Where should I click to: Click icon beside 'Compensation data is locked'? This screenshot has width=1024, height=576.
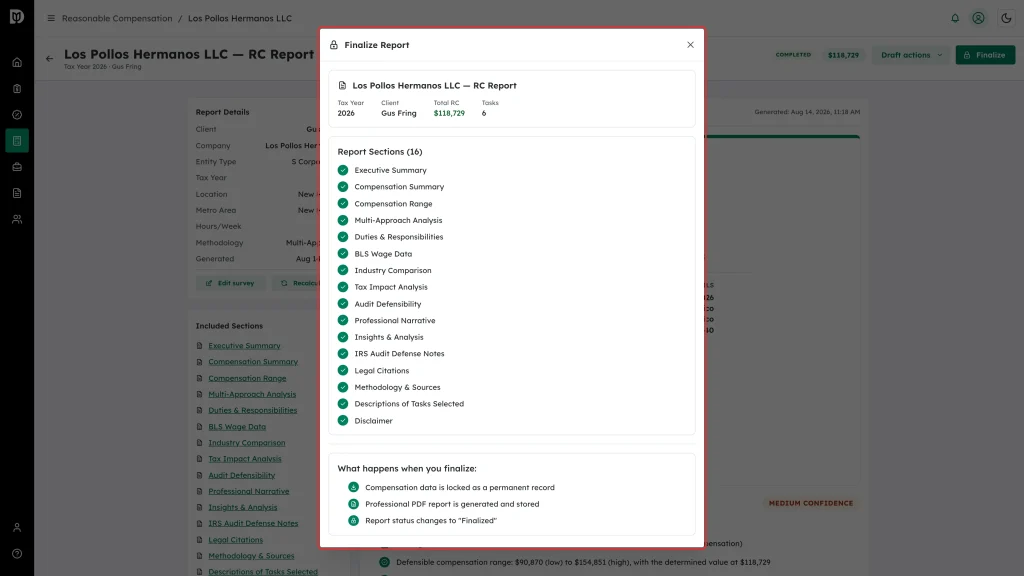tap(353, 487)
